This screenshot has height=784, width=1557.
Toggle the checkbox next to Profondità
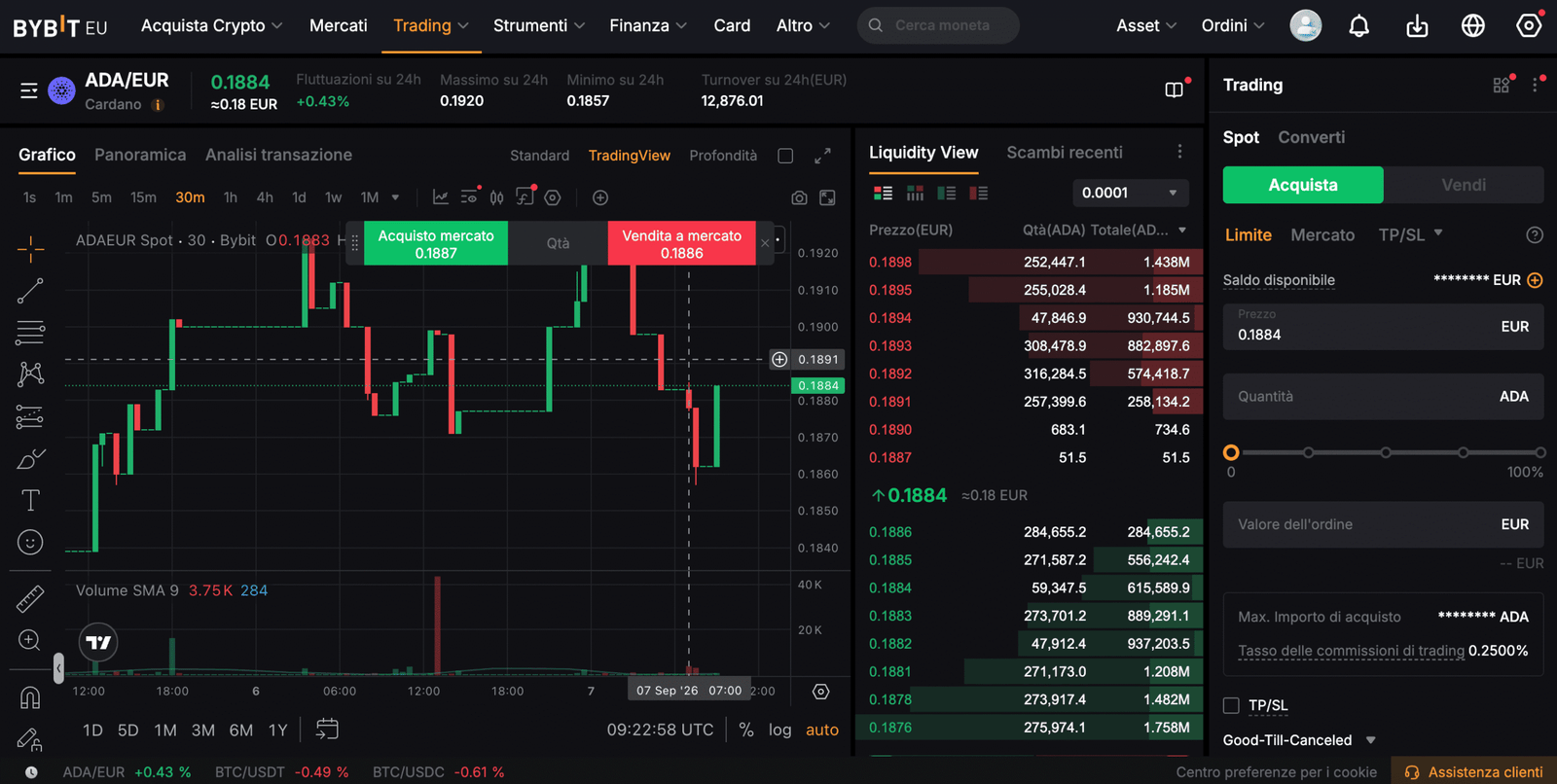(785, 156)
